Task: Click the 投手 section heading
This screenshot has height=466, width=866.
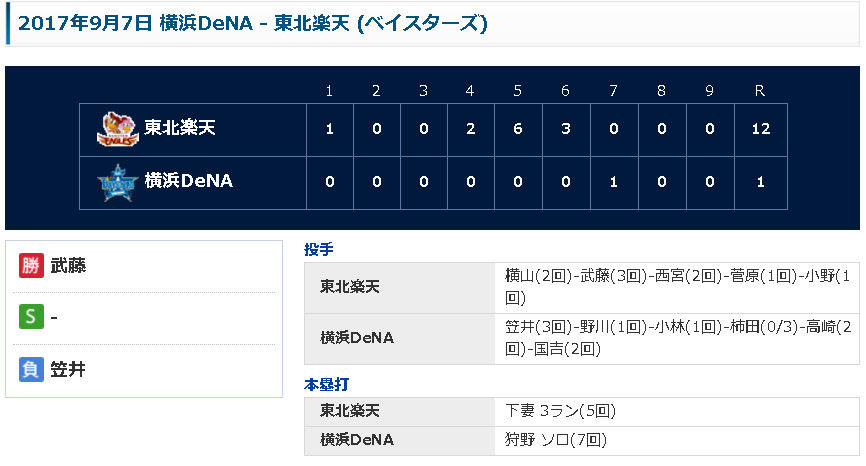Action: [x=318, y=249]
